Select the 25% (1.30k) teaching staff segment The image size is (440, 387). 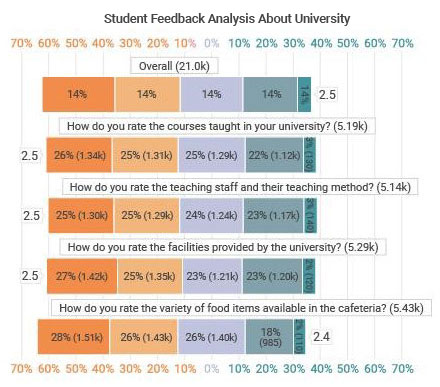click(x=81, y=215)
